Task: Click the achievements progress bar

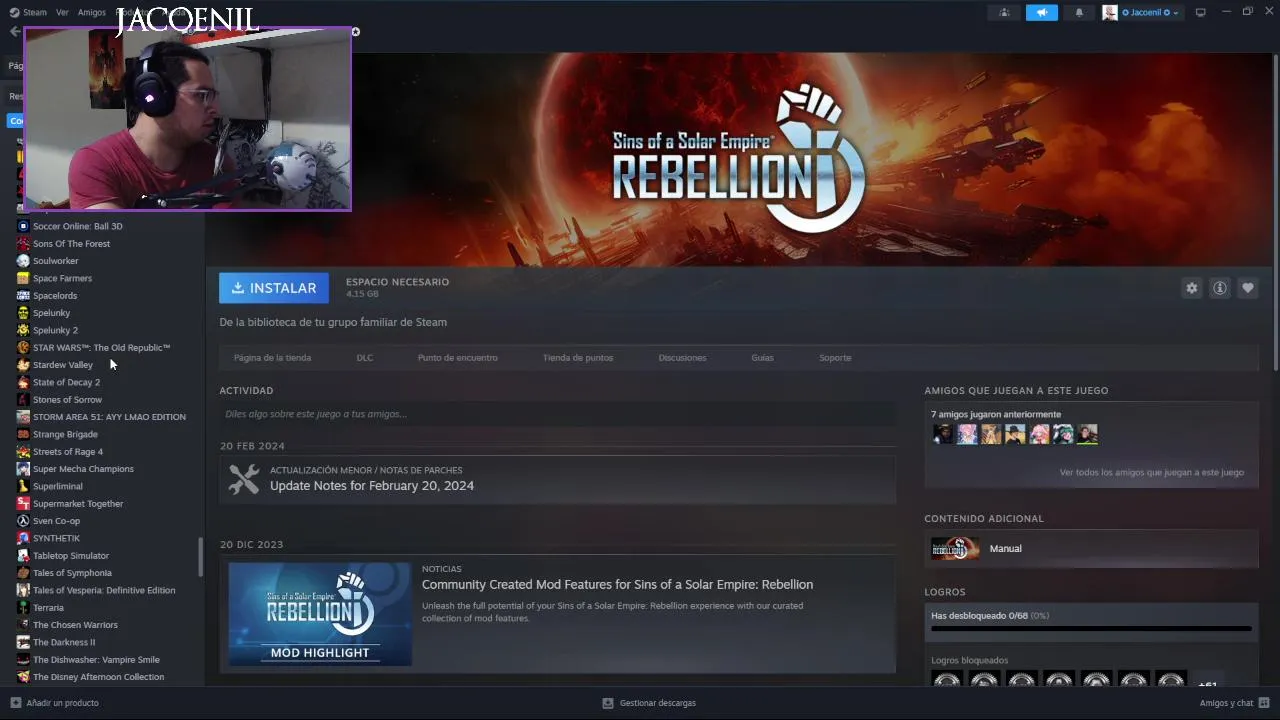Action: pyautogui.click(x=1091, y=629)
